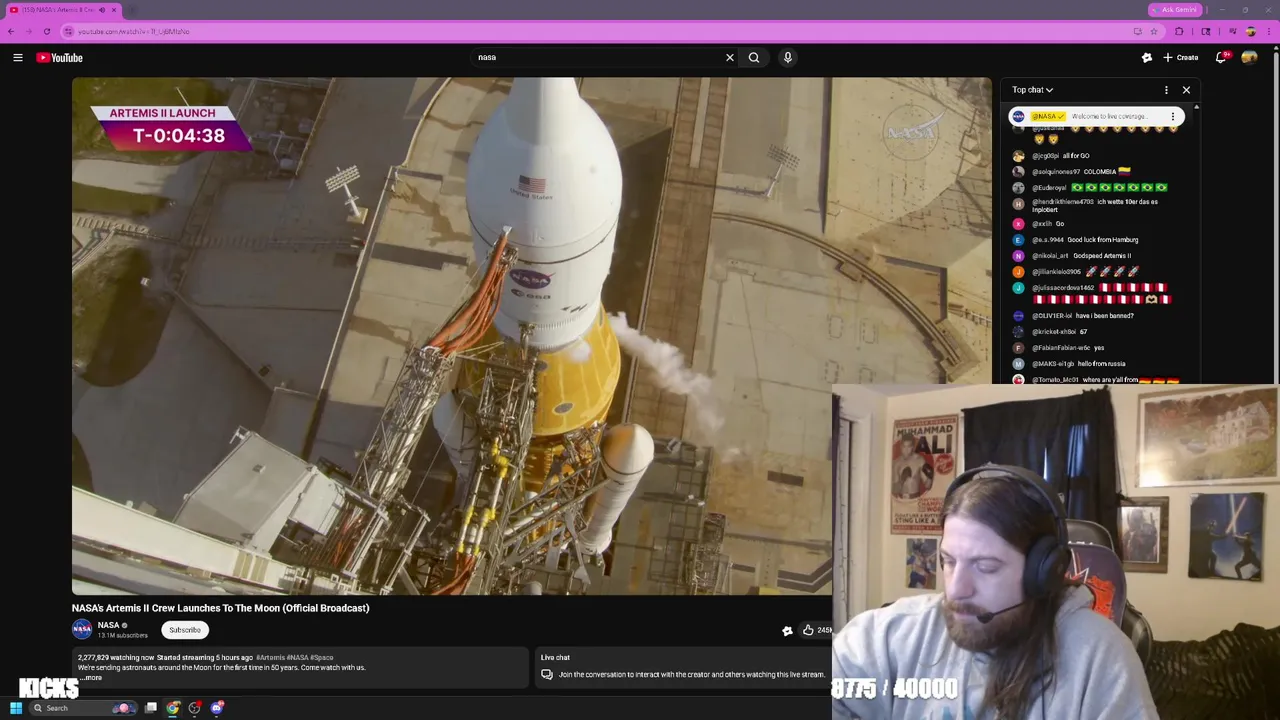Clear the 'nasa' search text
The height and width of the screenshot is (720, 1280).
[730, 58]
